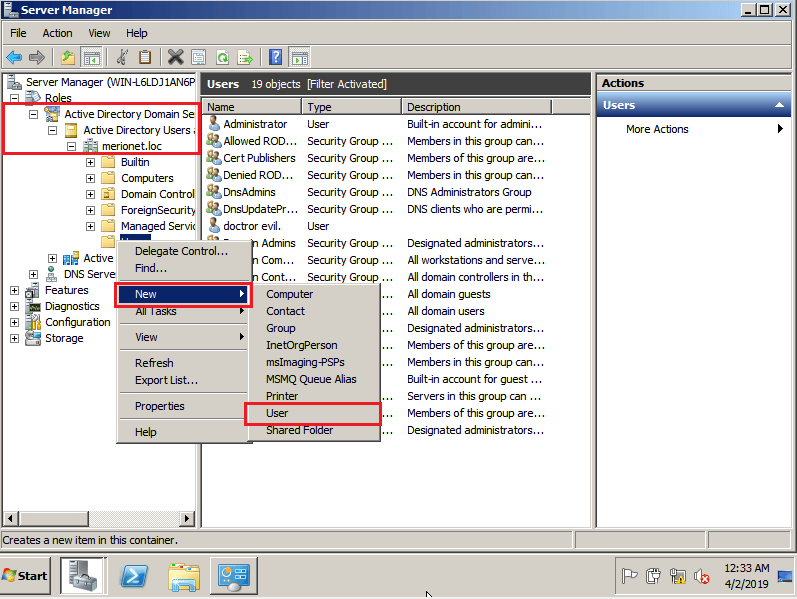The height and width of the screenshot is (599, 797).
Task: Click the Paste clipboard toolbar icon
Action: (x=145, y=57)
